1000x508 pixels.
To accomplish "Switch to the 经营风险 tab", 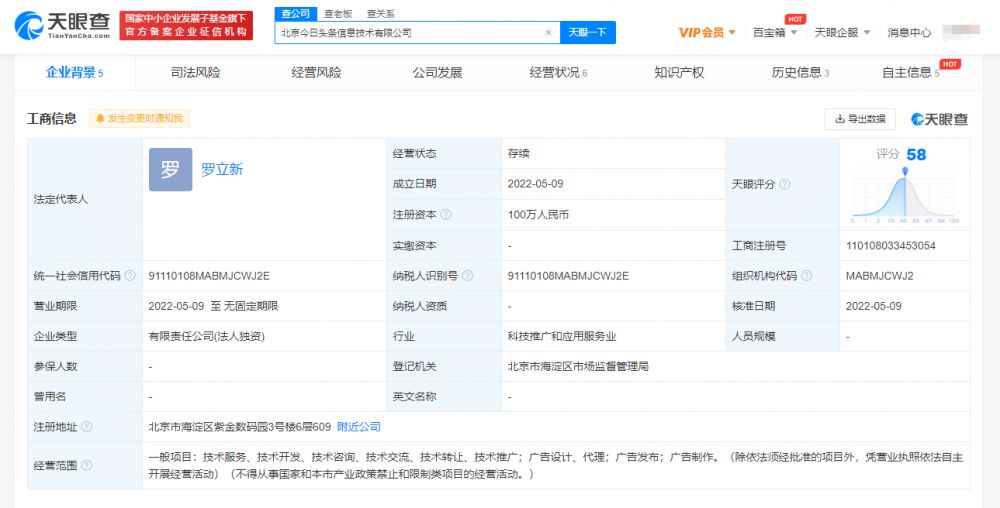I will tap(316, 73).
